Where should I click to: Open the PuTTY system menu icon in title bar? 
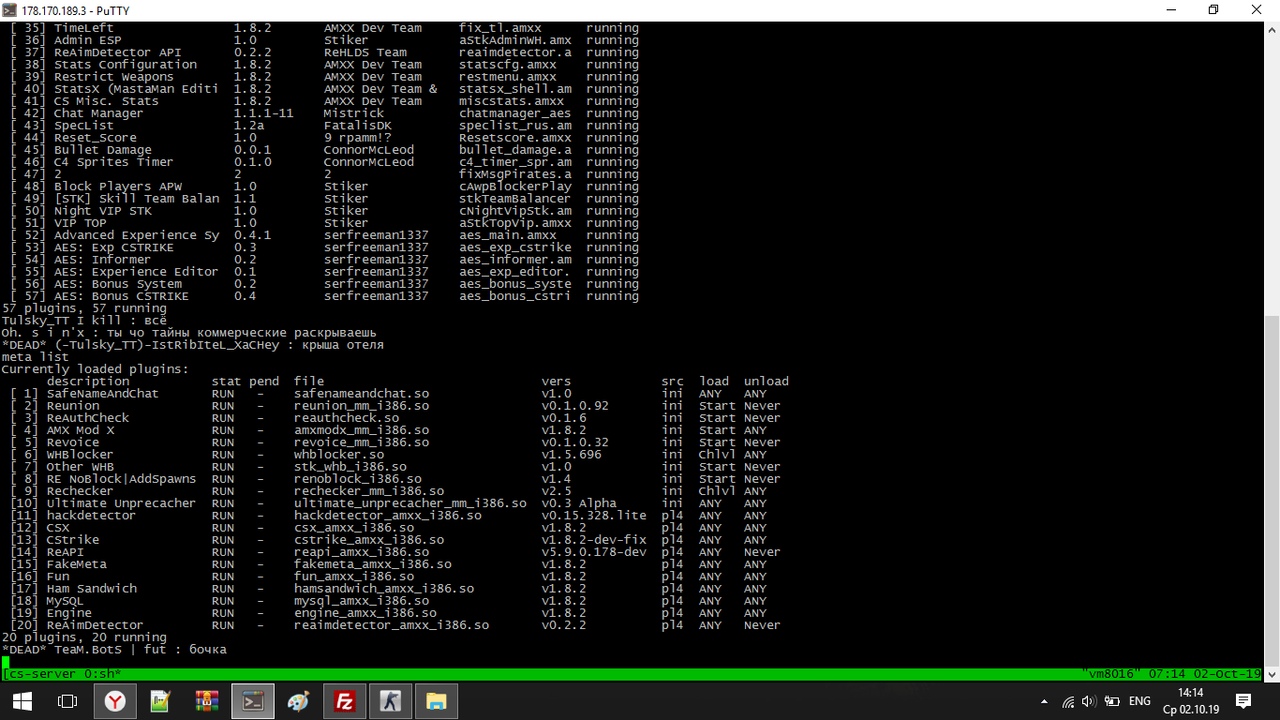12,10
